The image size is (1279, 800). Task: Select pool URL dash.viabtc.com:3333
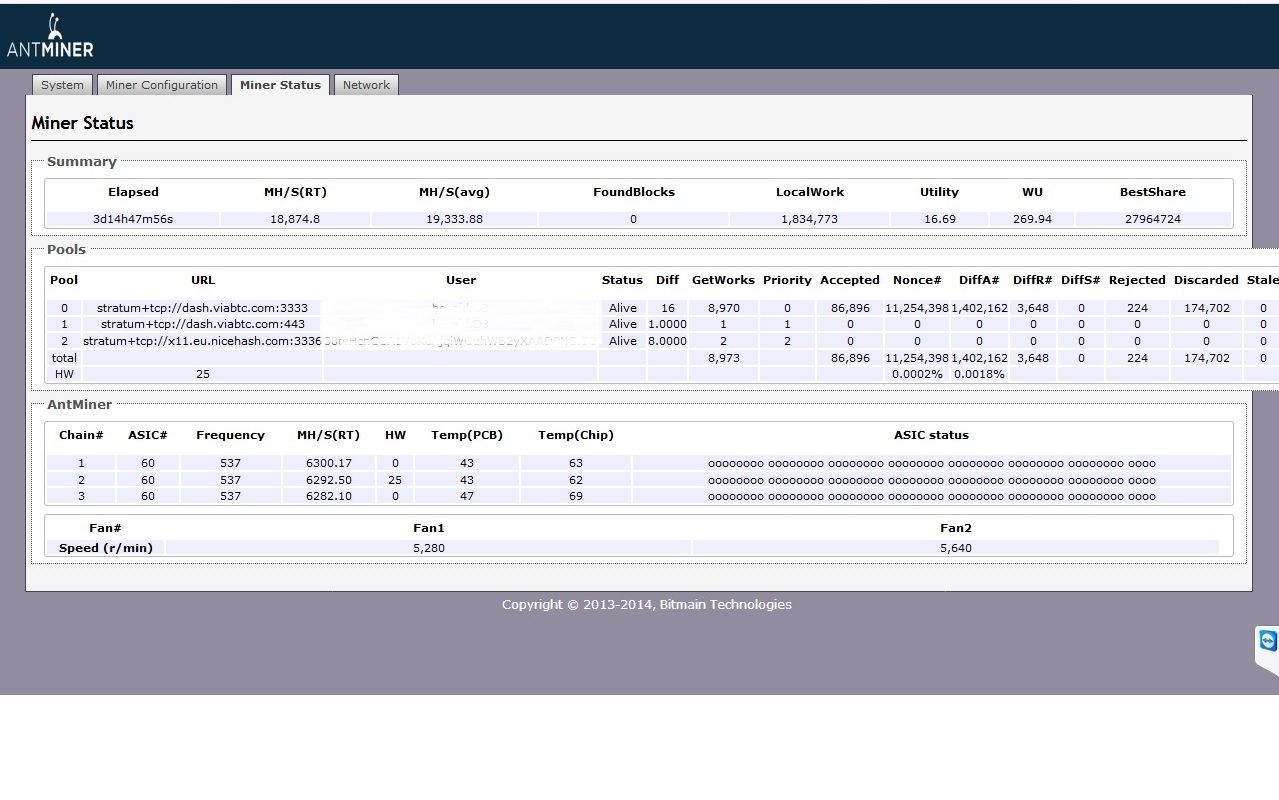point(202,308)
